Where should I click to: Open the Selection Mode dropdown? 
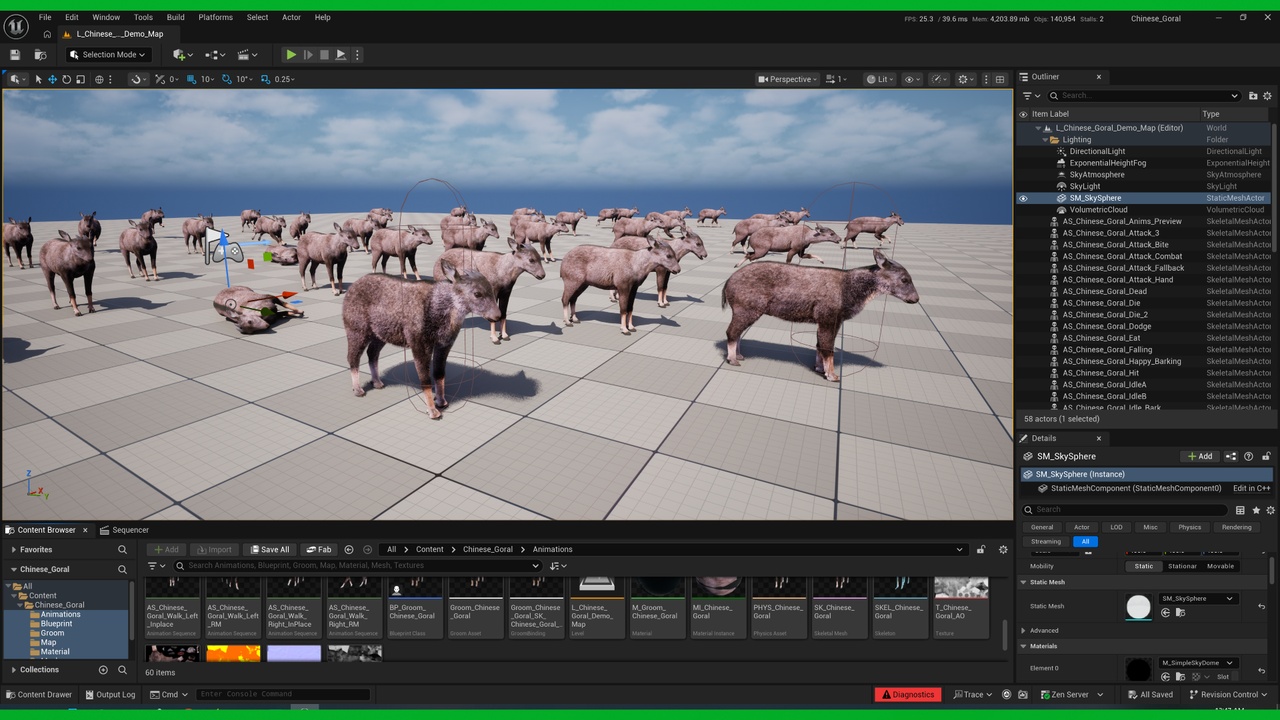tap(108, 55)
